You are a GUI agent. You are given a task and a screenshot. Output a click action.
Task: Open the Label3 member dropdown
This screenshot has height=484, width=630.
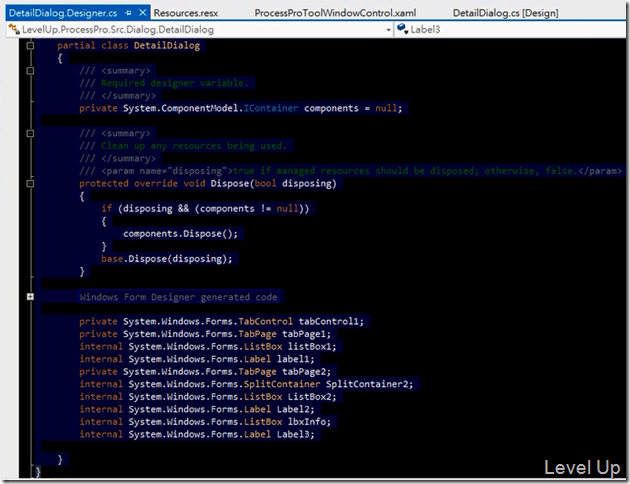[x=510, y=29]
